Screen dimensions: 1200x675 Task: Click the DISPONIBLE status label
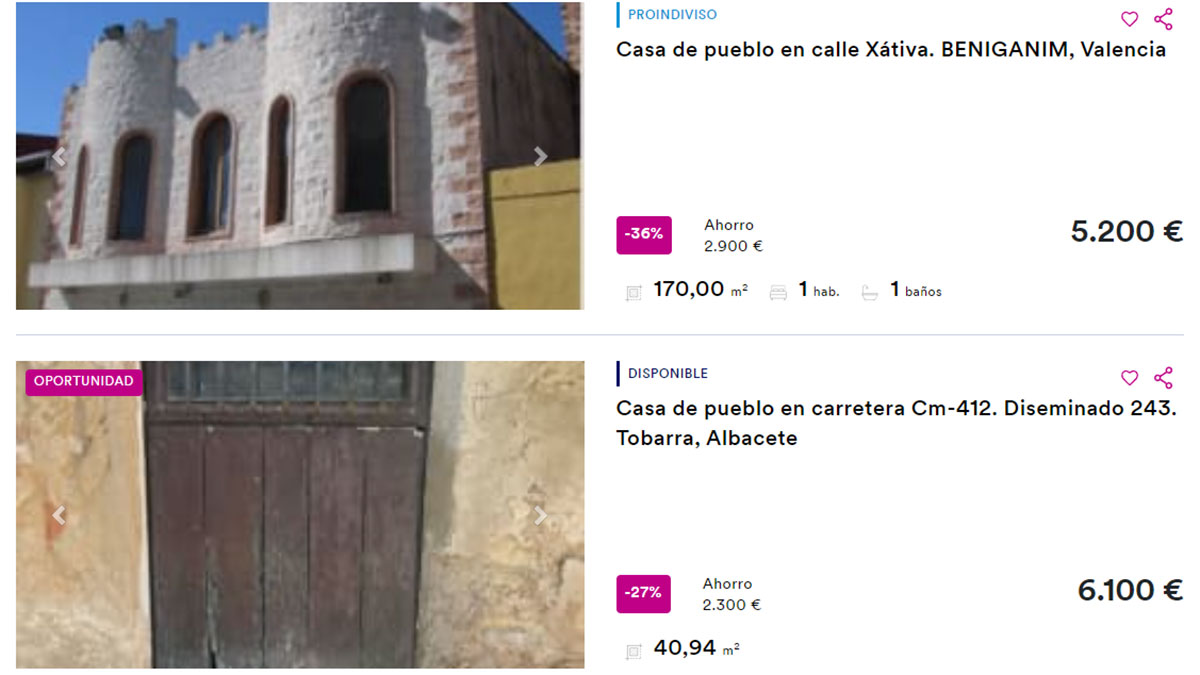tap(668, 374)
